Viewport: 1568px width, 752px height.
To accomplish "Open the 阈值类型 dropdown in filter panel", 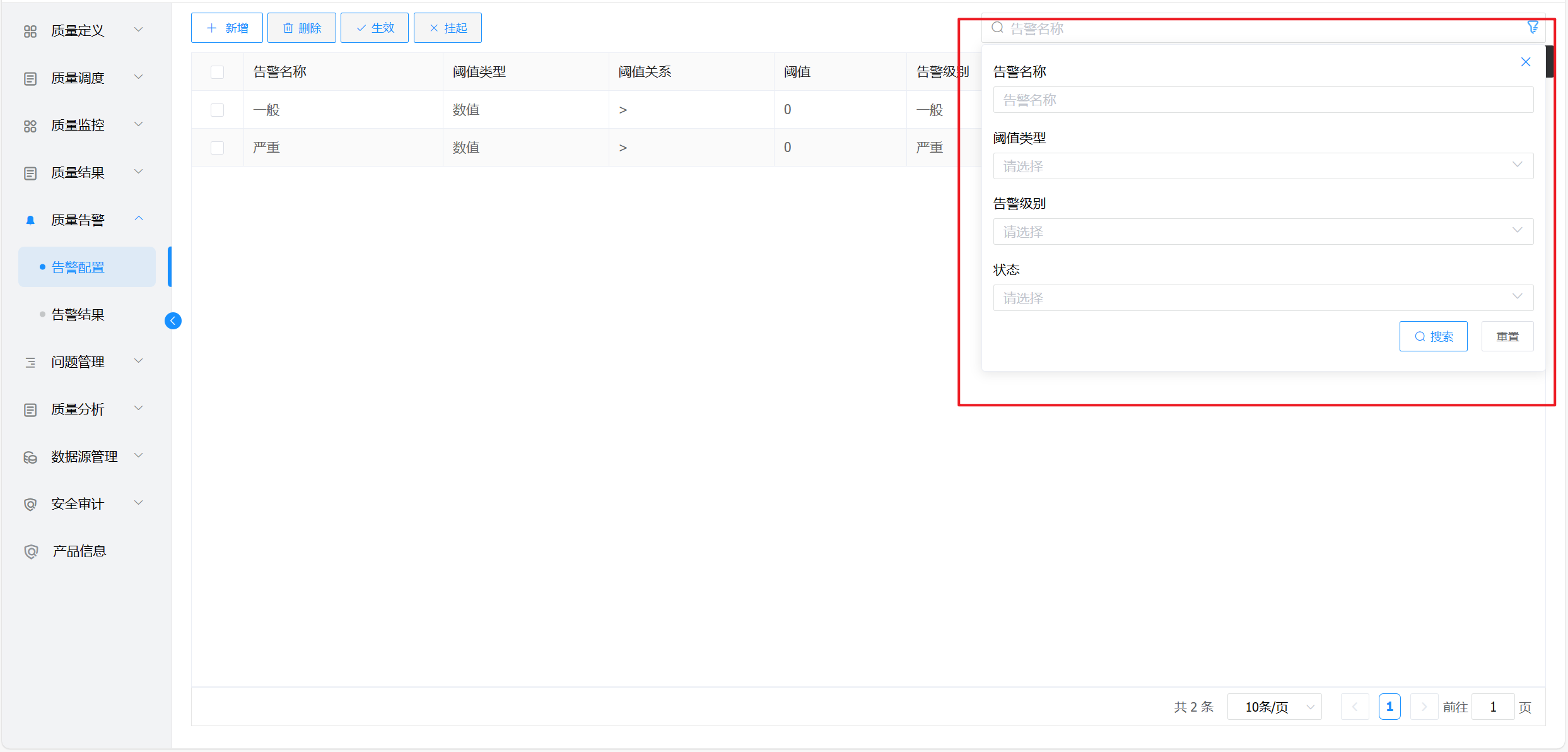I will [1263, 166].
